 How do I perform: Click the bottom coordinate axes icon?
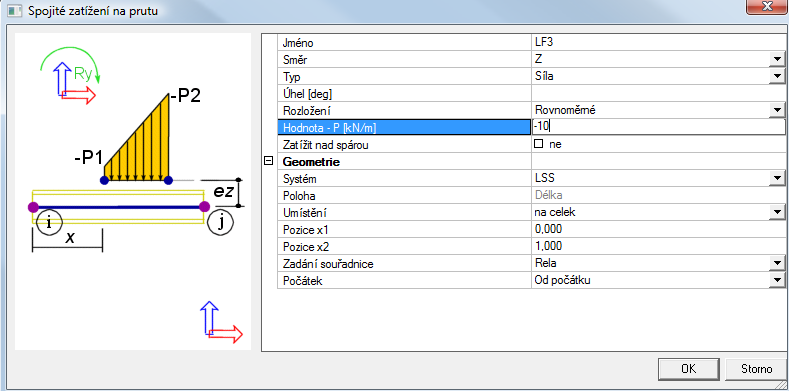pyautogui.click(x=221, y=322)
